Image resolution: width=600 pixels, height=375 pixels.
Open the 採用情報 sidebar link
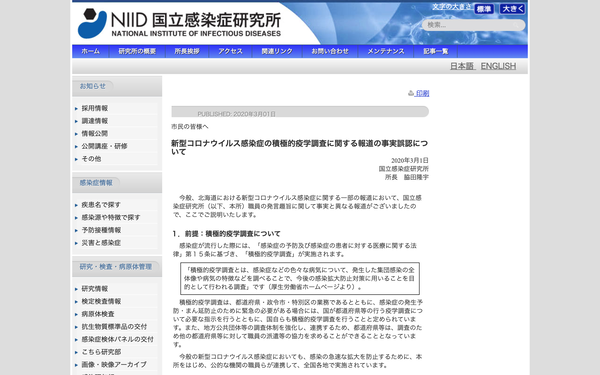click(95, 108)
